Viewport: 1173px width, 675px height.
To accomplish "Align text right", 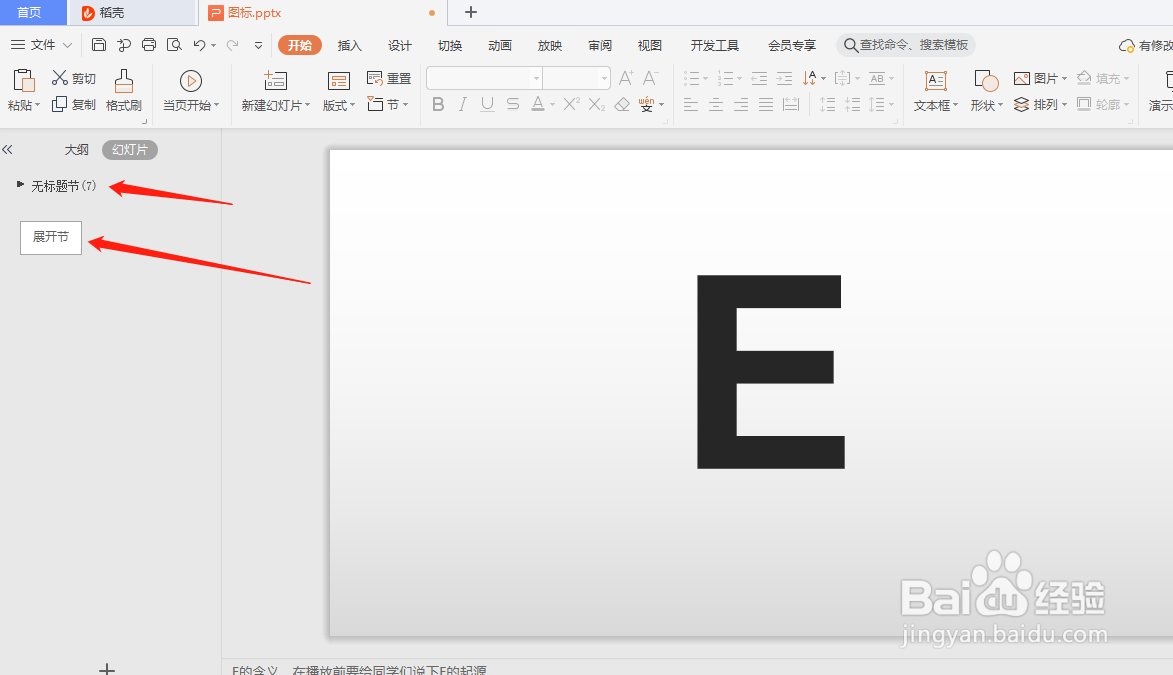I will click(x=741, y=104).
